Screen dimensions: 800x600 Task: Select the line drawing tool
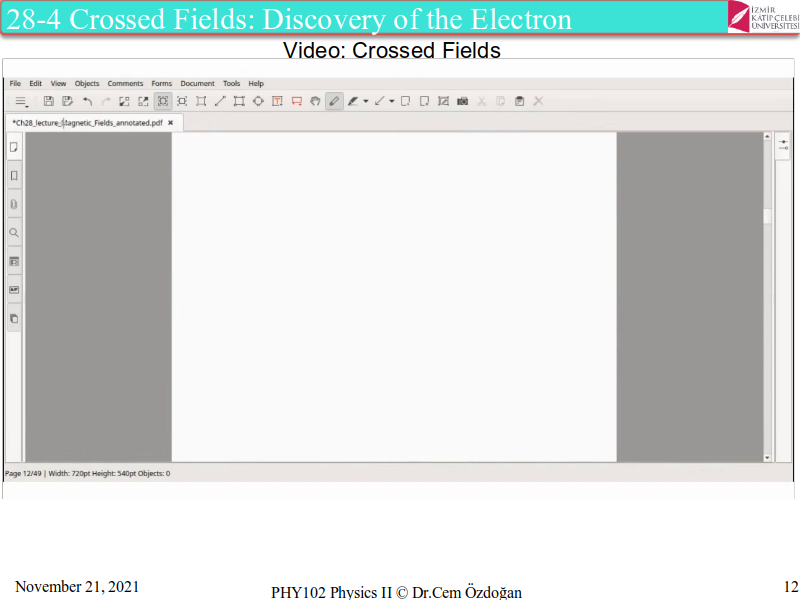click(x=220, y=101)
